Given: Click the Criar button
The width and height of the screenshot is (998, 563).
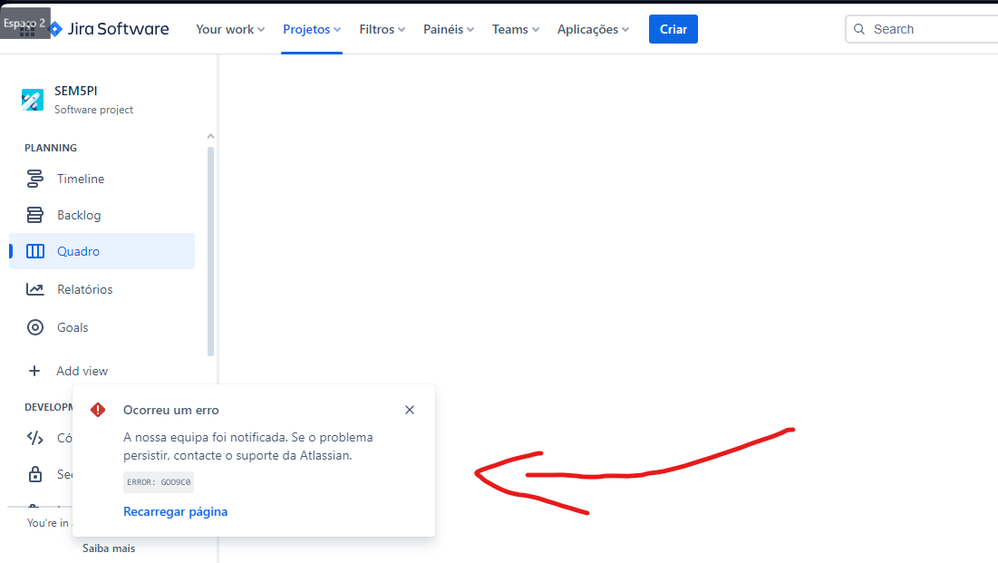Looking at the screenshot, I should [673, 29].
